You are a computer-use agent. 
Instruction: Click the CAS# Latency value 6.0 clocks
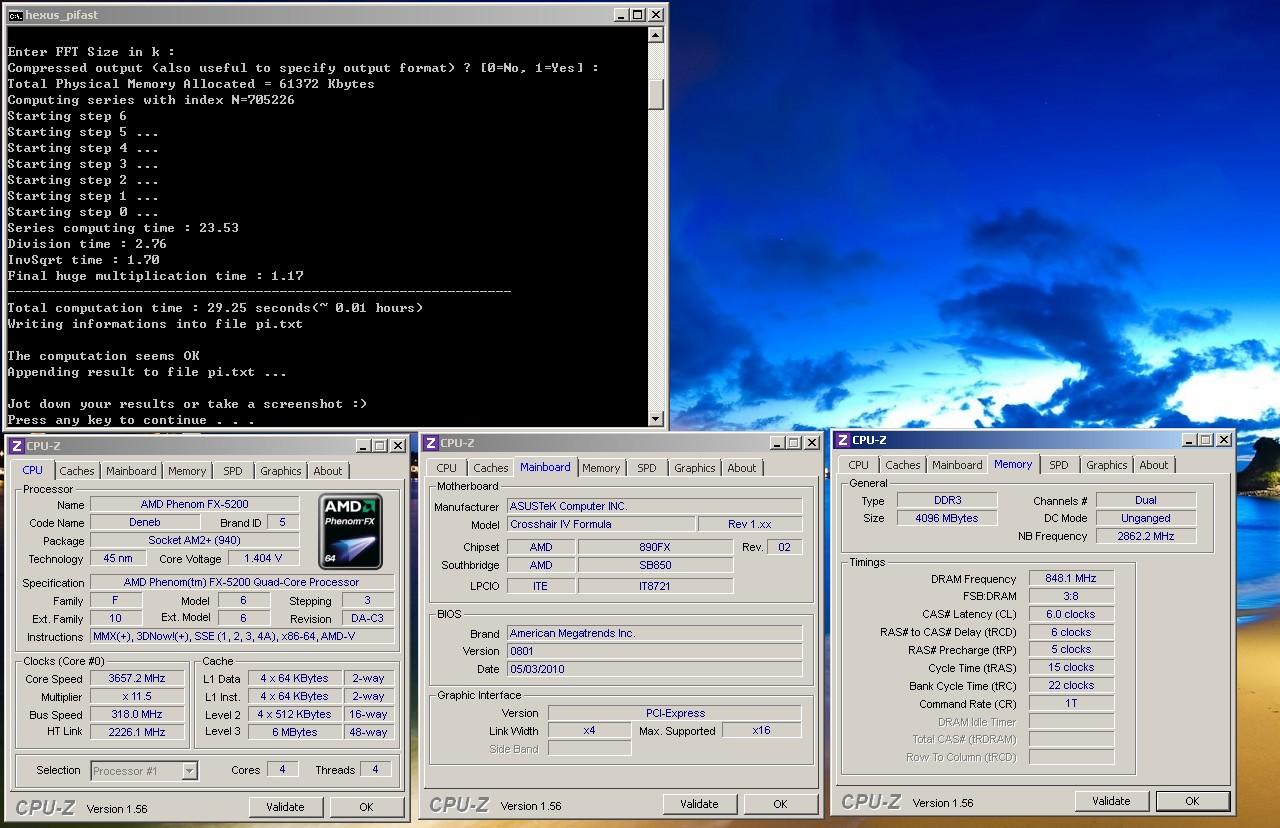point(1071,614)
